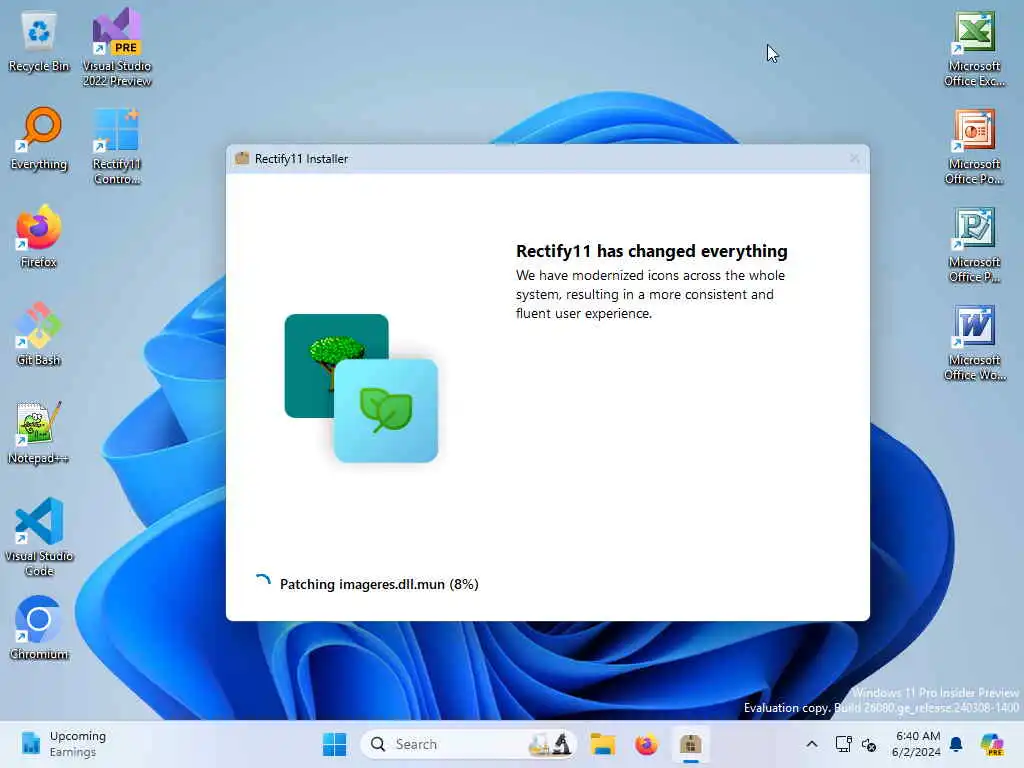Open the clock and date flyout
The width and height of the screenshot is (1024, 768).
coord(916,744)
